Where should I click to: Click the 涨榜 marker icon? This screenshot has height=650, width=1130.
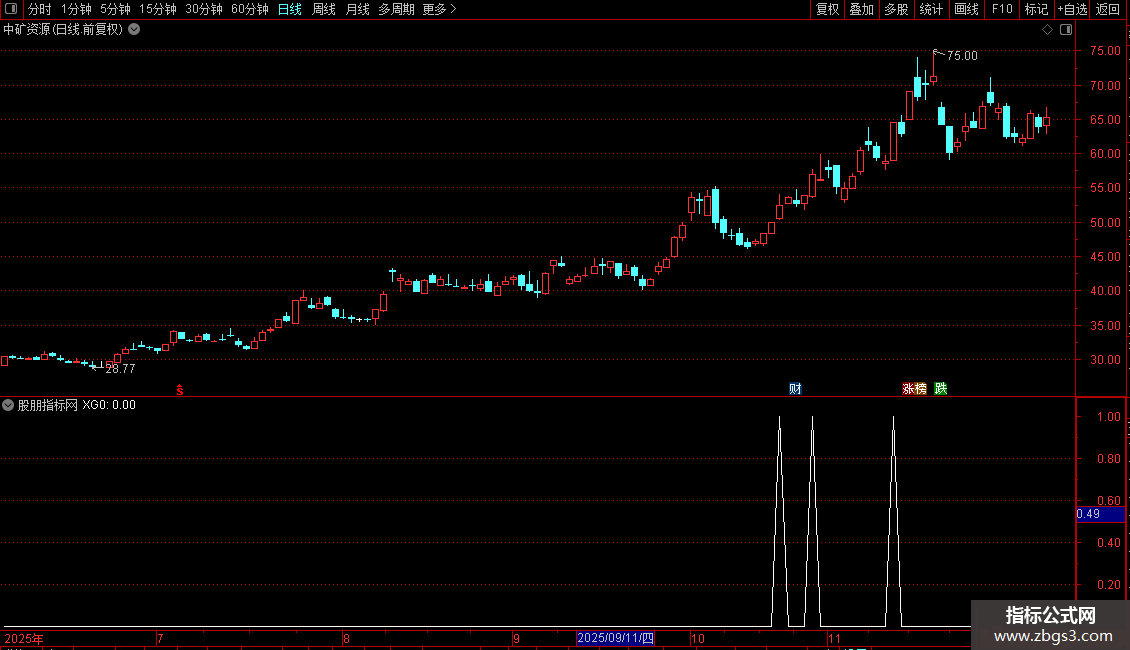(x=915, y=388)
